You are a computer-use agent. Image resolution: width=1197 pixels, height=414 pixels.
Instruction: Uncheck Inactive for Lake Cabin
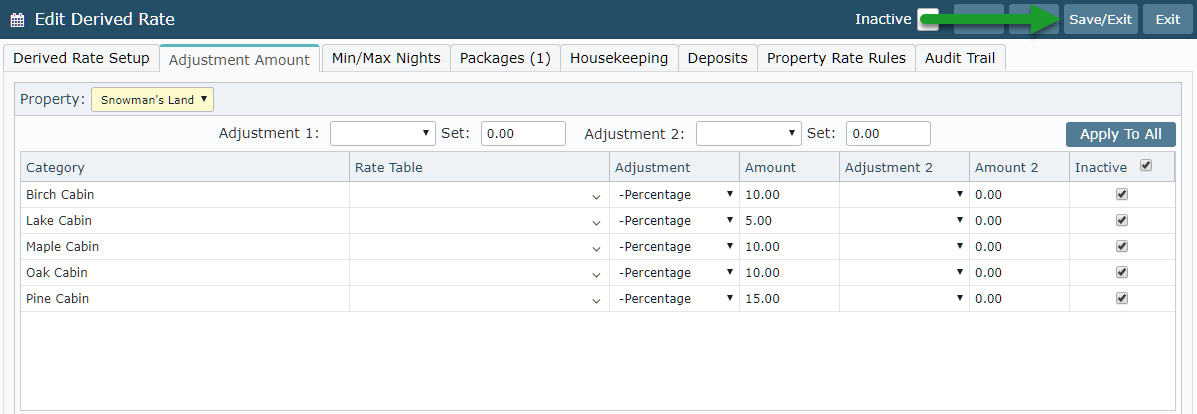[x=1121, y=220]
